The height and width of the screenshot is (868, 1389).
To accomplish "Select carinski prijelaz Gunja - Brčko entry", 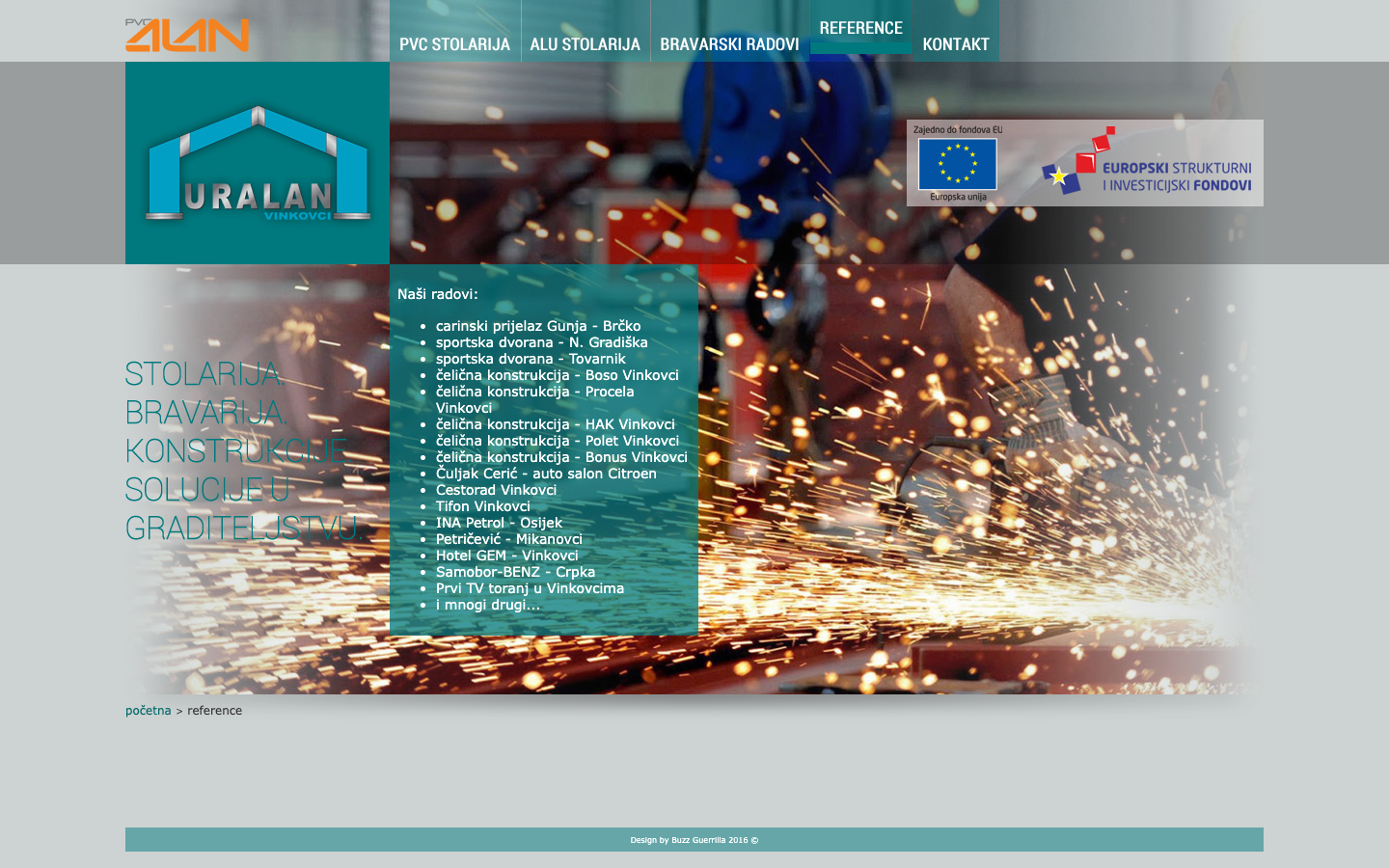I will click(537, 326).
